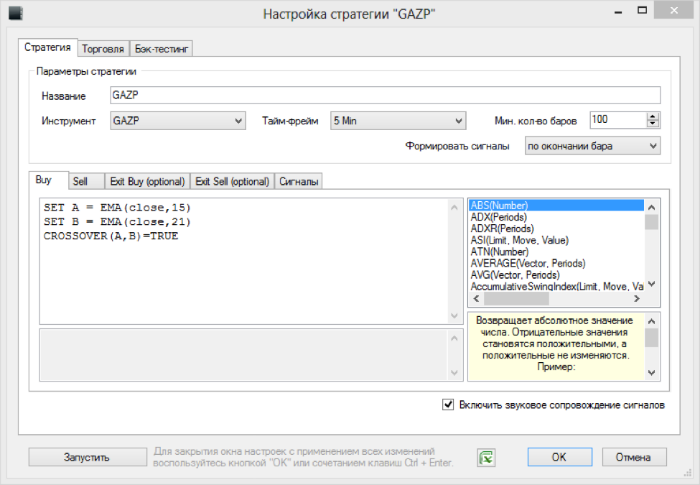Open the Exit Sell (optional) tab
700x485 pixels.
(232, 181)
